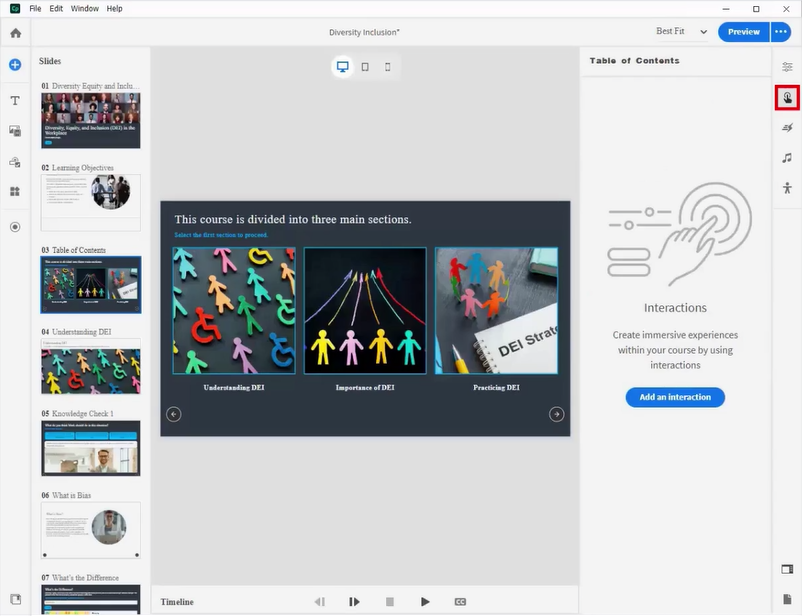802x616 pixels.
Task: Switch to desktop device view
Action: coord(343,67)
